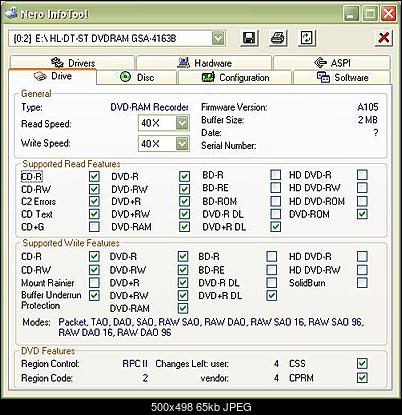Image resolution: width=402 pixels, height=415 pixels.
Task: Toggle CPRM checkbox in DVD Features
Action: [x=362, y=378]
